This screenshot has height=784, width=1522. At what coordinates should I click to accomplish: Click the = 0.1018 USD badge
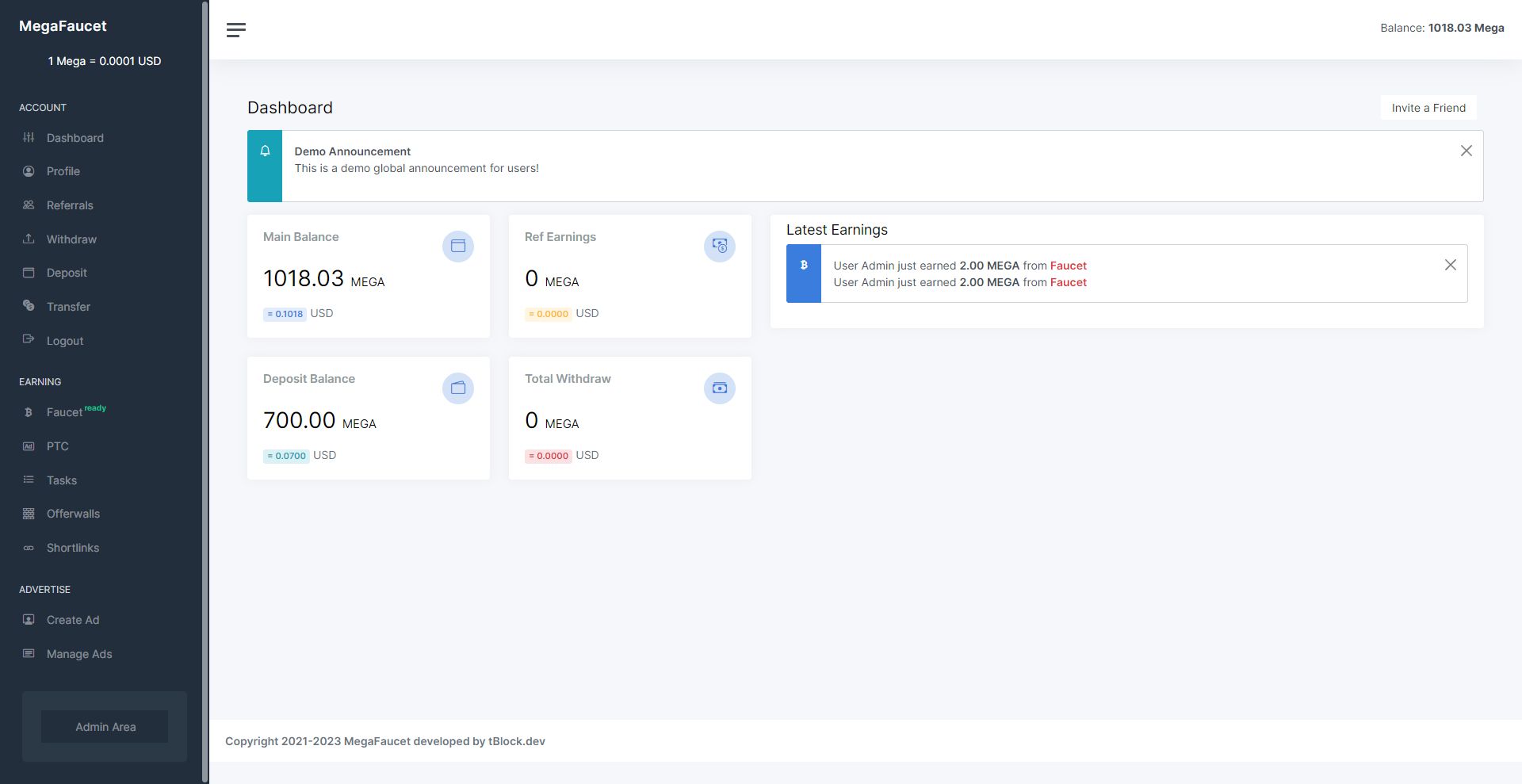coord(285,314)
